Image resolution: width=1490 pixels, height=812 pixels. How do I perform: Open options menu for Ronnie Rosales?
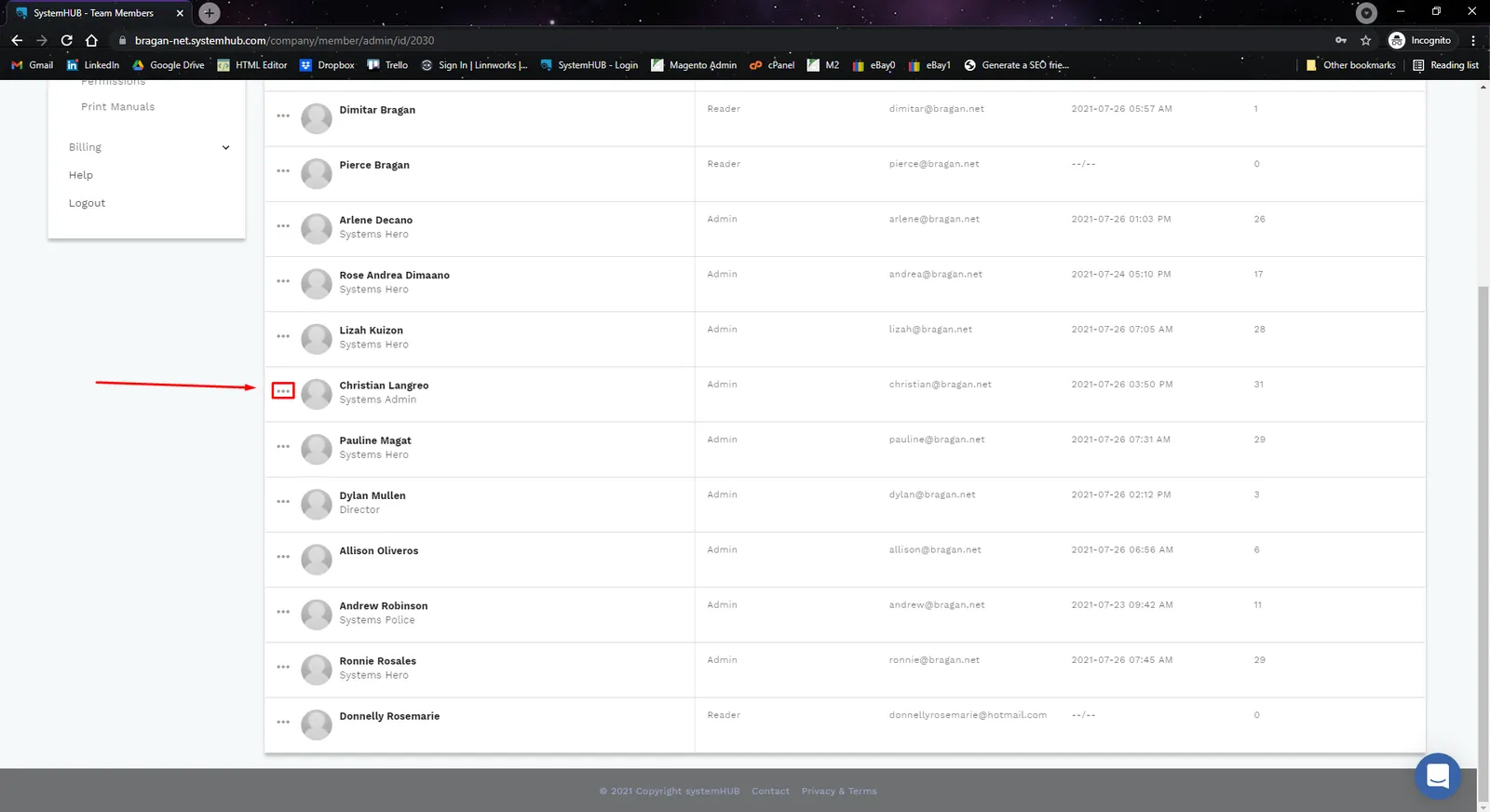pos(283,667)
